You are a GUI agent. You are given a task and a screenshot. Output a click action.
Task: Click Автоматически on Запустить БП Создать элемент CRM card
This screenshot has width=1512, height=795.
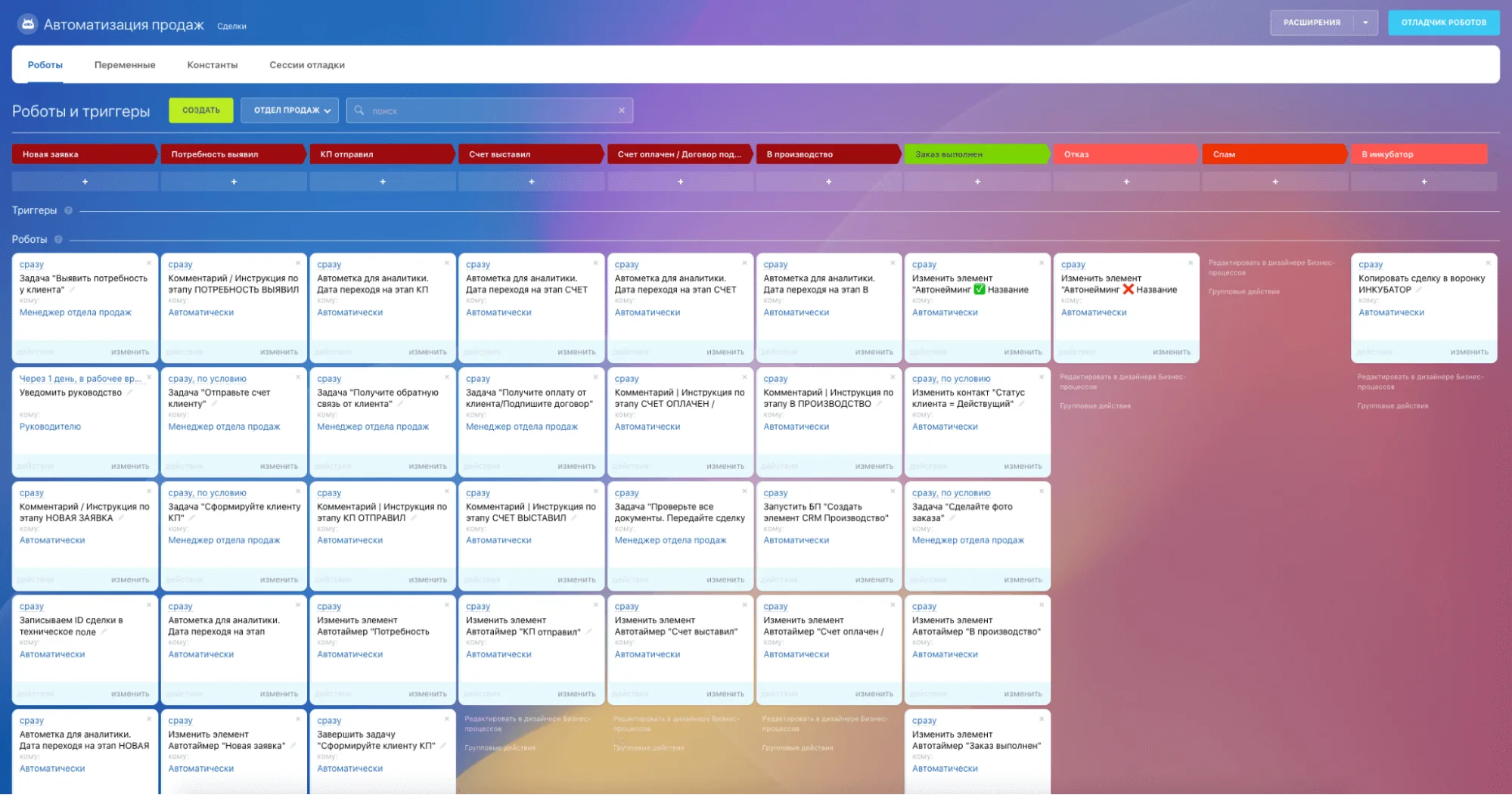click(796, 541)
